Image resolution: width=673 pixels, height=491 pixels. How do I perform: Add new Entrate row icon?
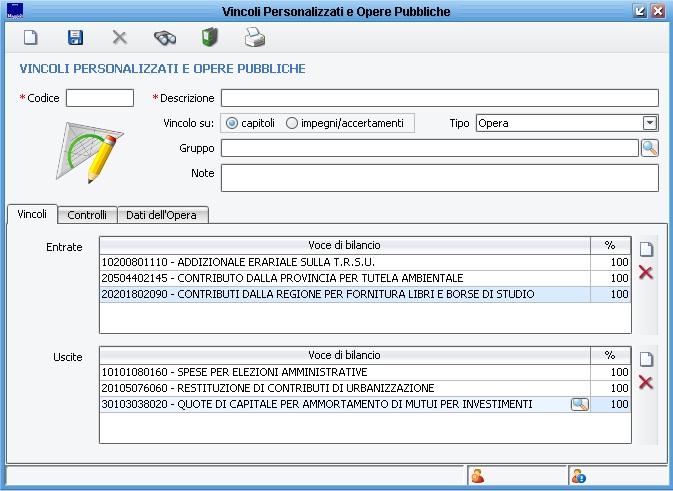point(646,248)
